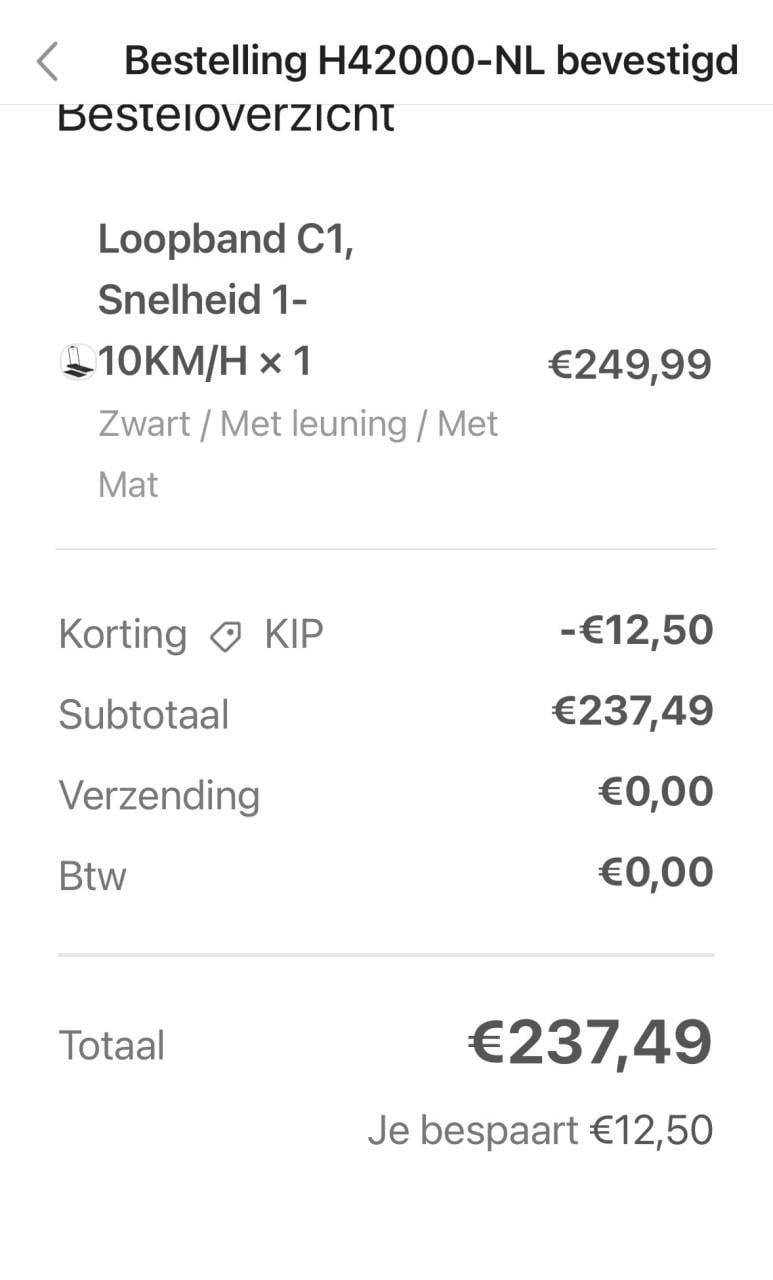The image size is (773, 1280).
Task: Click the KIP discount code label
Action: pos(293,634)
